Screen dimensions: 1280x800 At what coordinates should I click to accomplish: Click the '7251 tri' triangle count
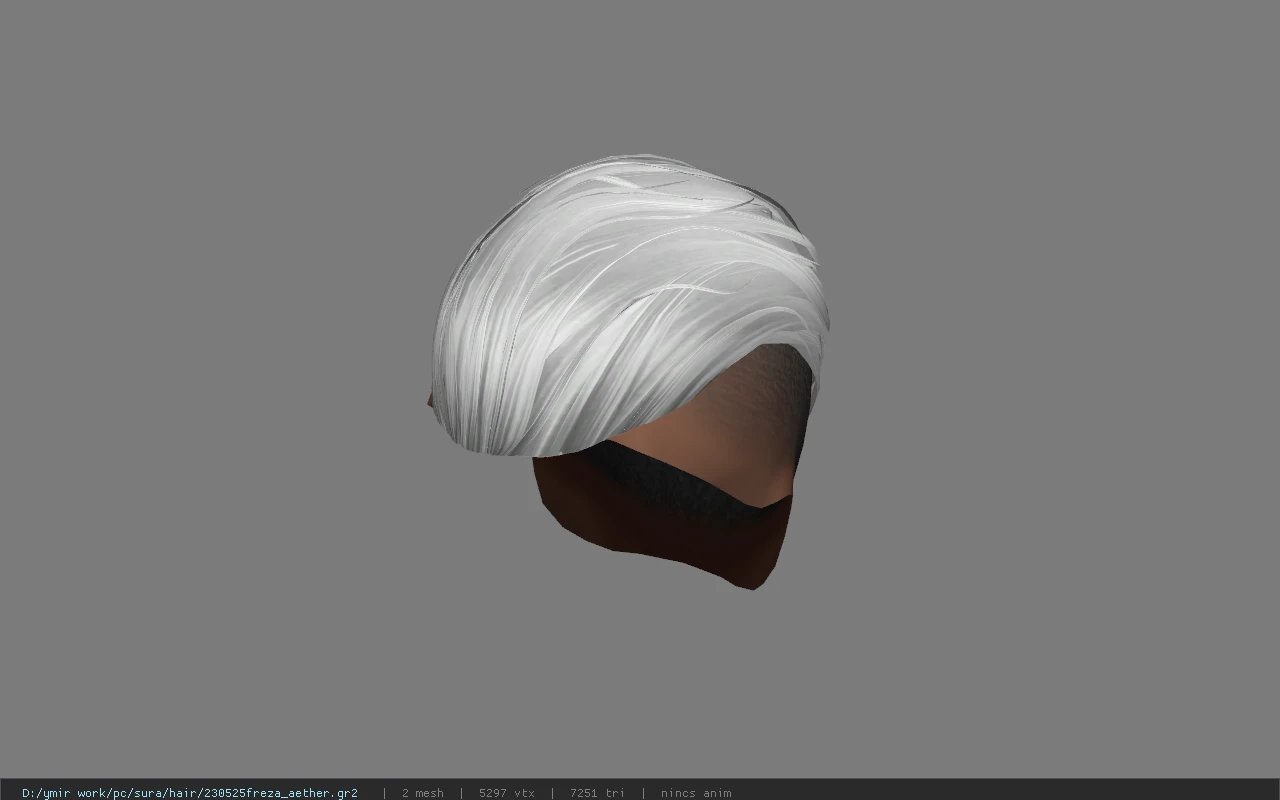pyautogui.click(x=597, y=793)
